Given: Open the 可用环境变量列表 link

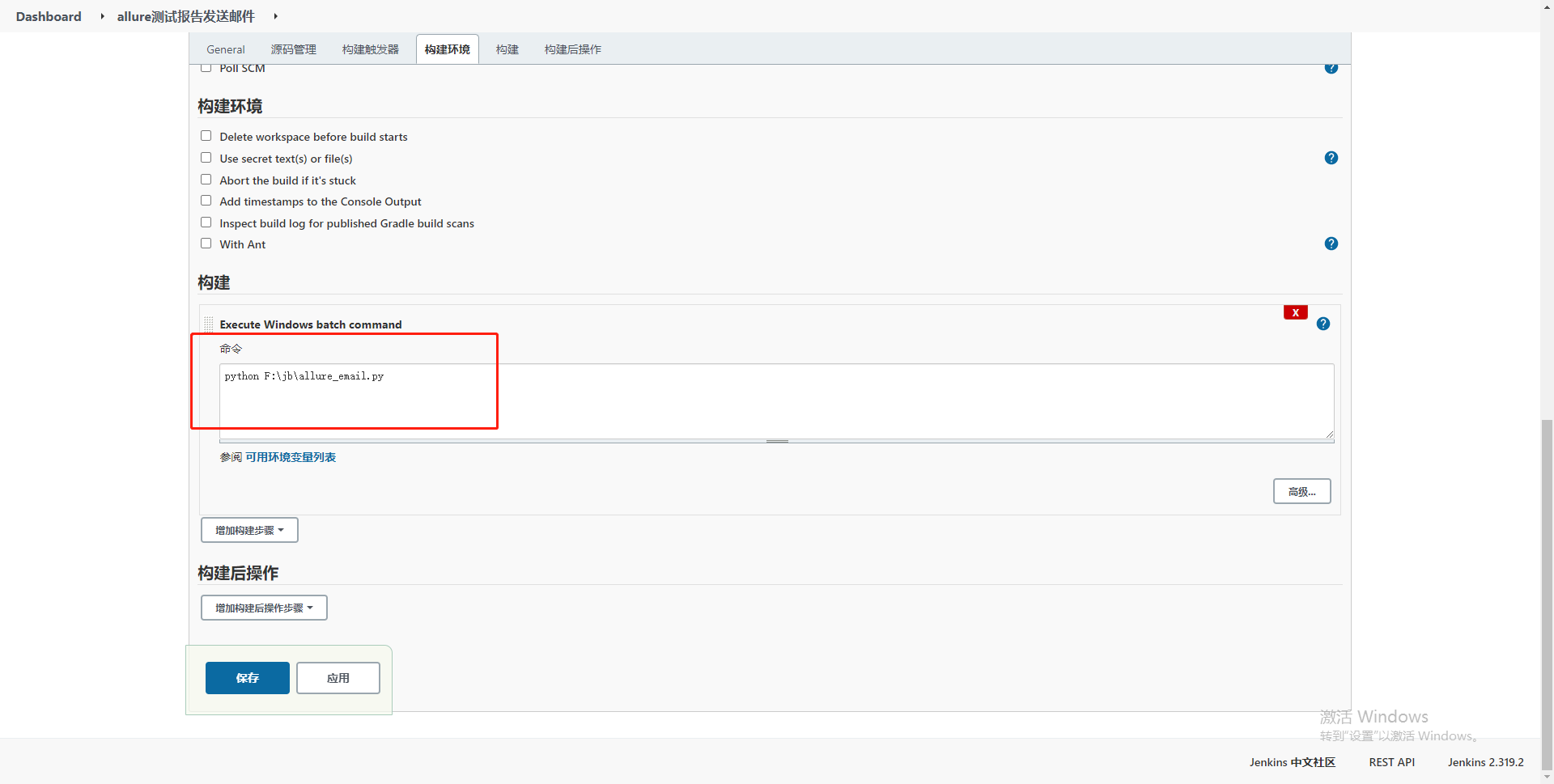Looking at the screenshot, I should (291, 457).
